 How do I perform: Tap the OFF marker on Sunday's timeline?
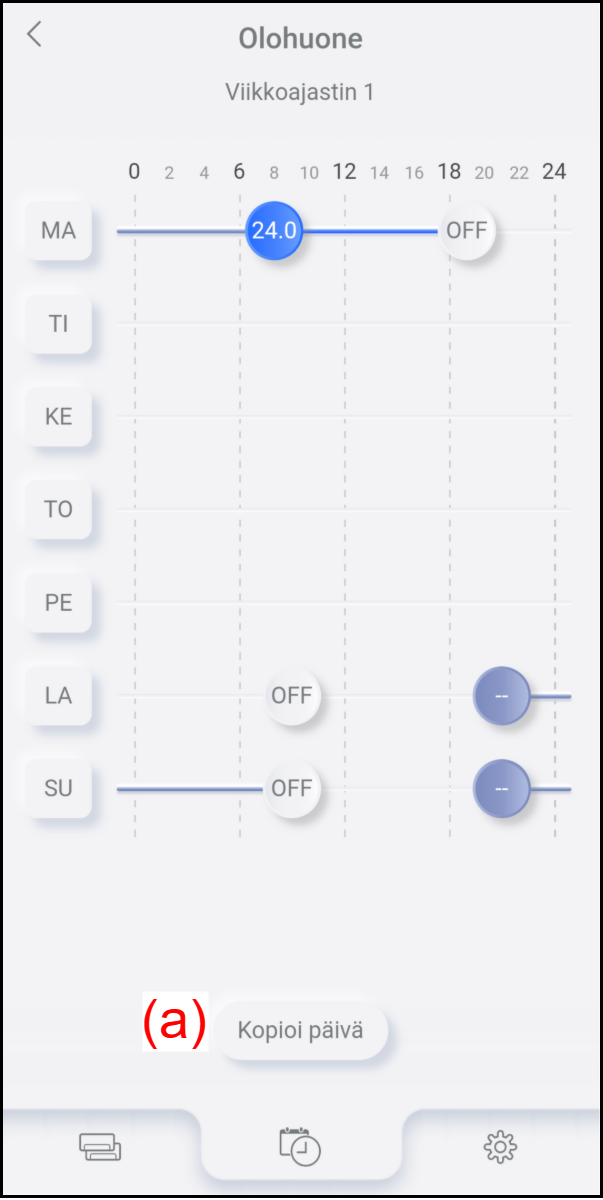pyautogui.click(x=292, y=788)
